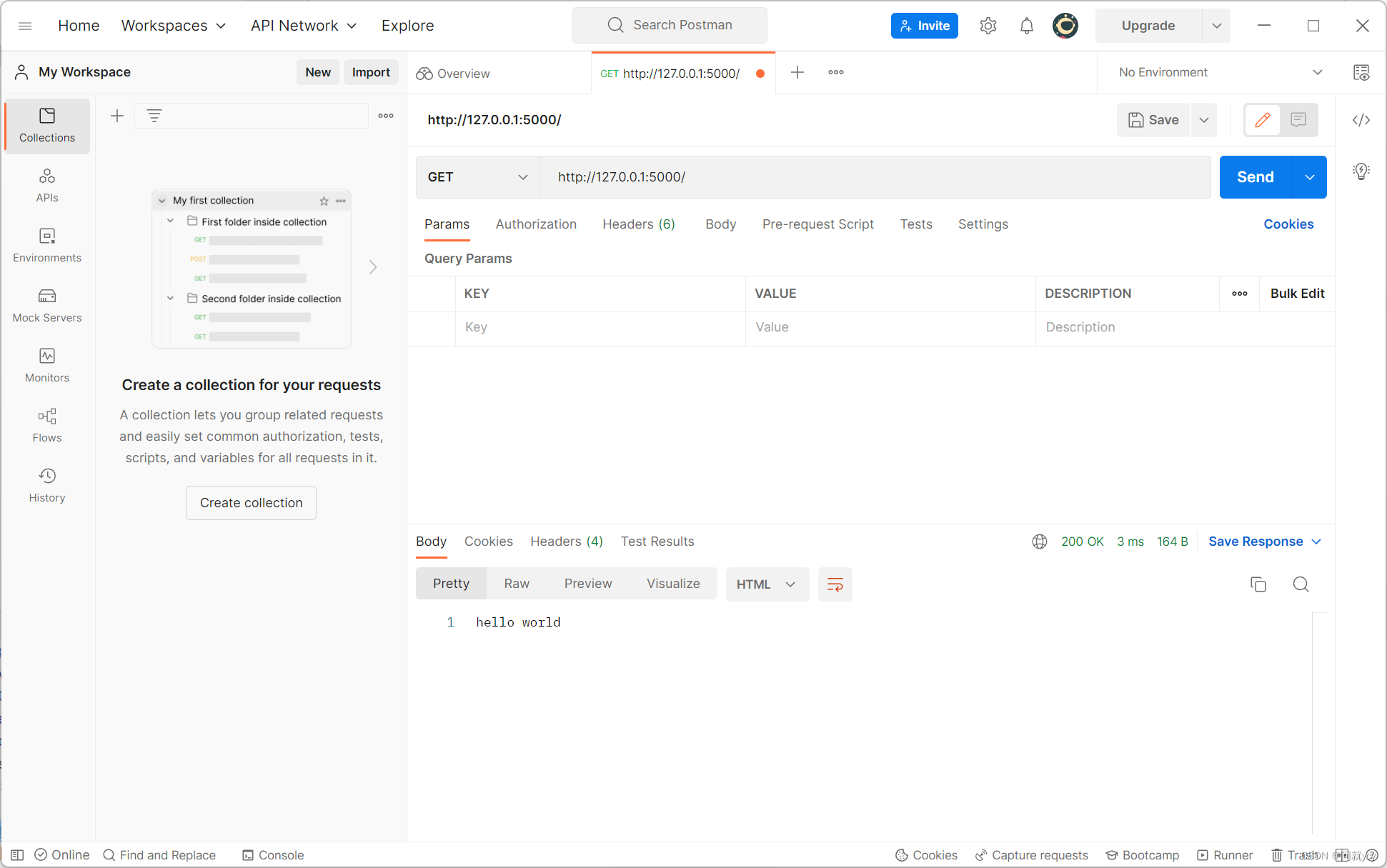The height and width of the screenshot is (868, 1387).
Task: Select the Raw response view tab
Action: (x=516, y=584)
